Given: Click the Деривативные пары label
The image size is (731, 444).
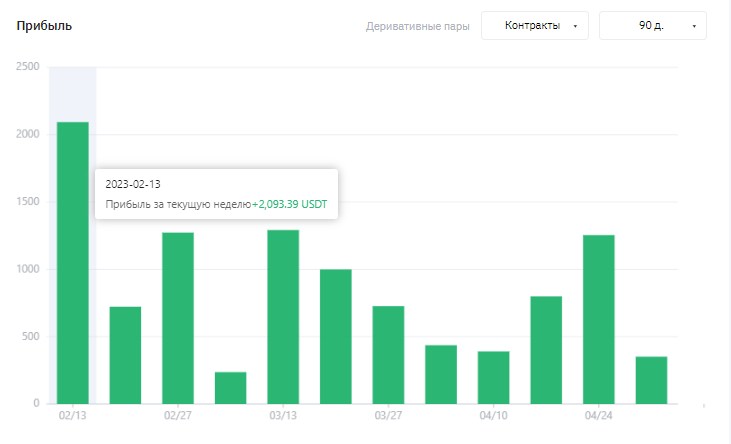Looking at the screenshot, I should [417, 26].
